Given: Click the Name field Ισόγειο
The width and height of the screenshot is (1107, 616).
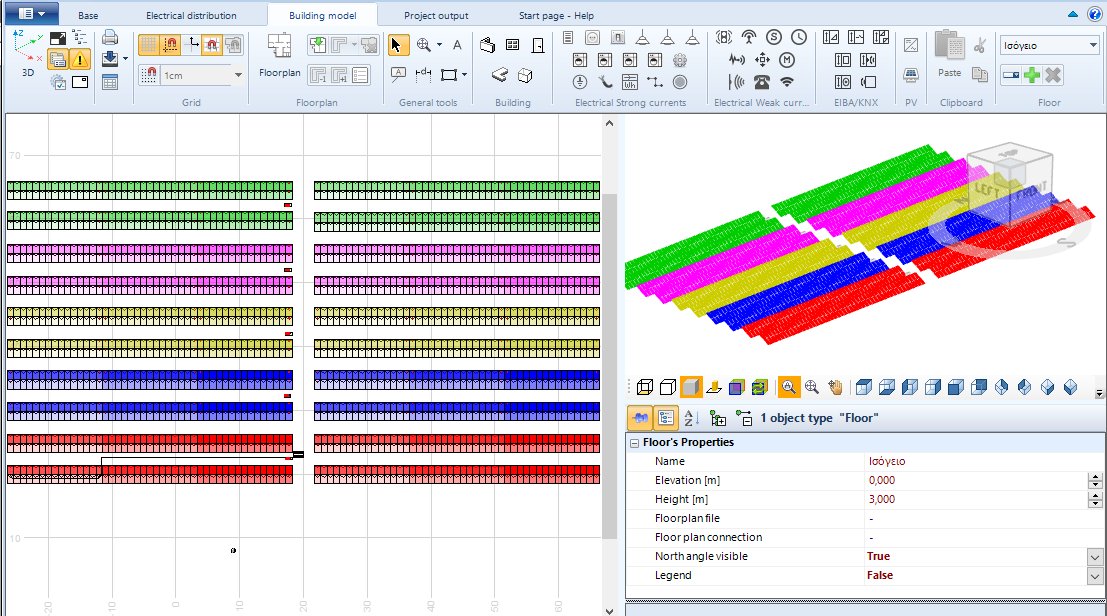Looking at the screenshot, I should [983, 461].
